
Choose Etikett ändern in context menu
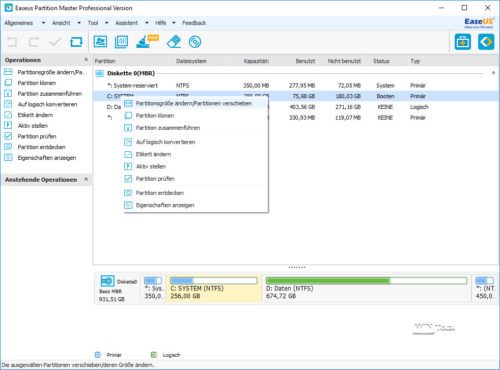pyautogui.click(x=196, y=154)
